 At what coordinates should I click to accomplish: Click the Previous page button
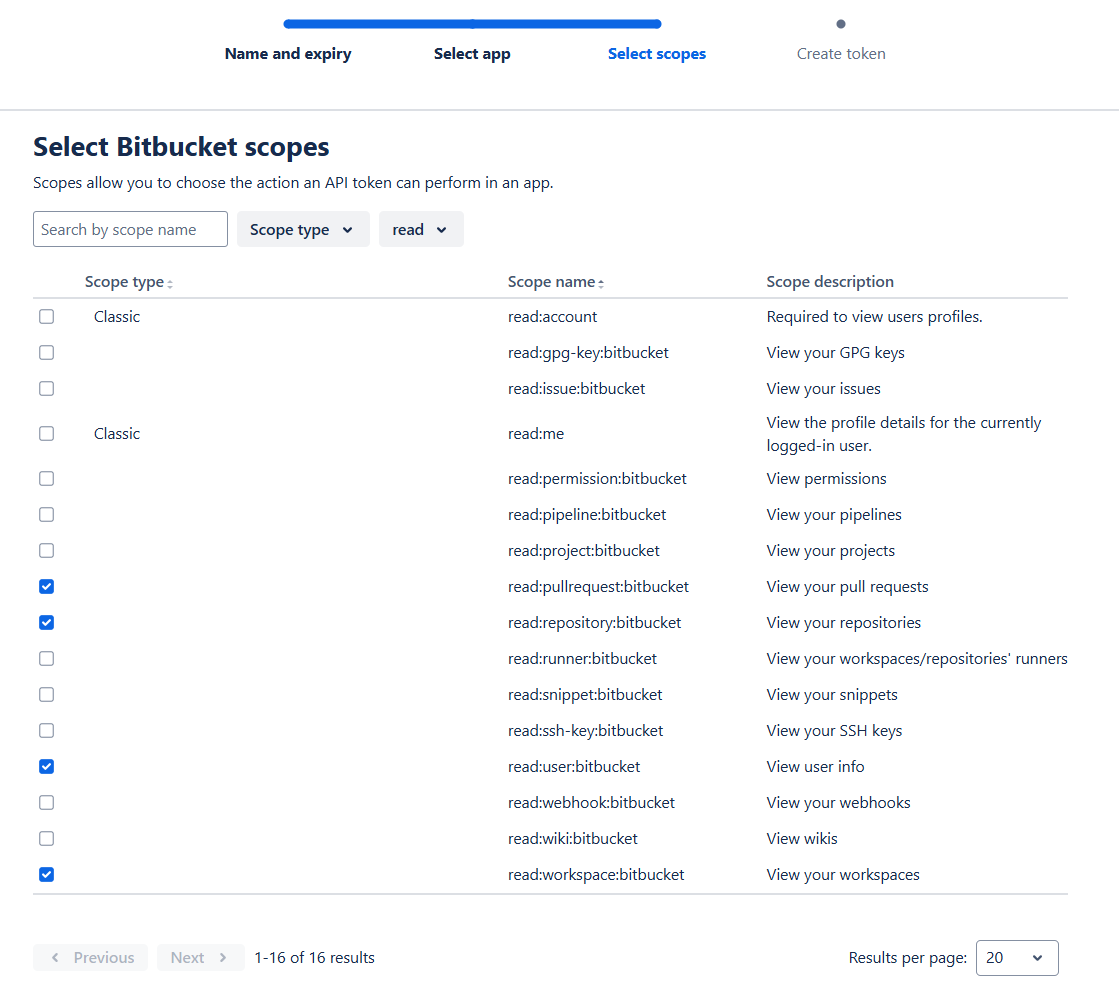[x=91, y=958]
